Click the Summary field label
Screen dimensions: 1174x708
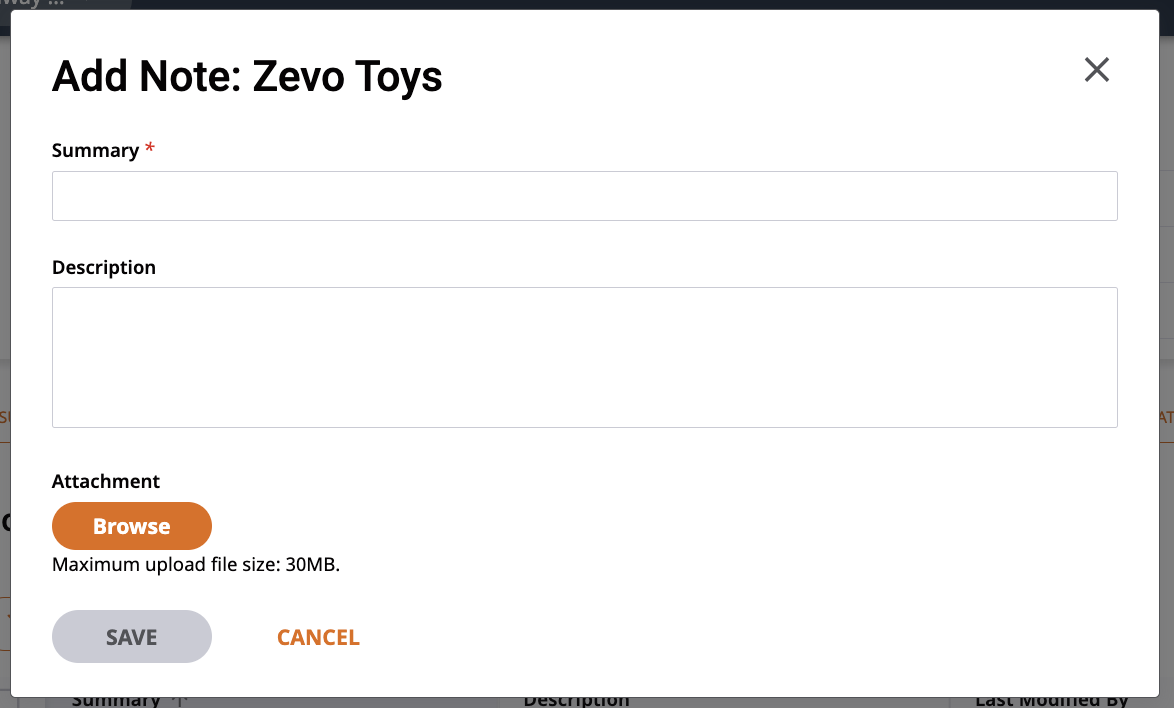click(95, 150)
